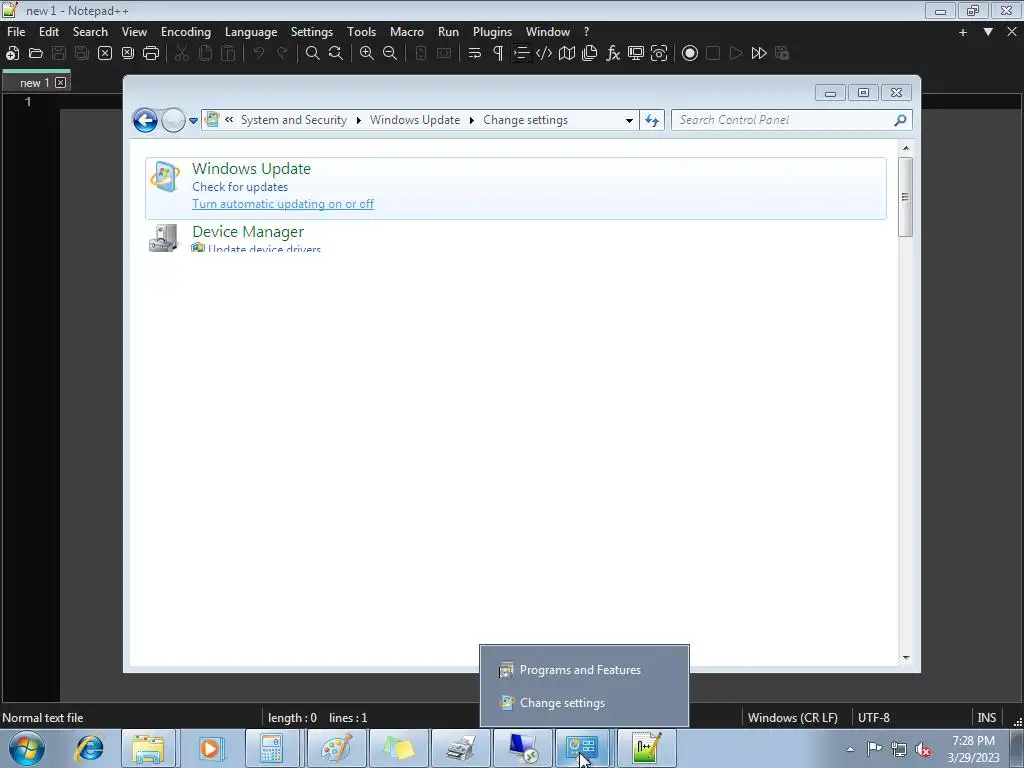Open the Device Manager heading link
The width and height of the screenshot is (1024, 768).
[248, 232]
